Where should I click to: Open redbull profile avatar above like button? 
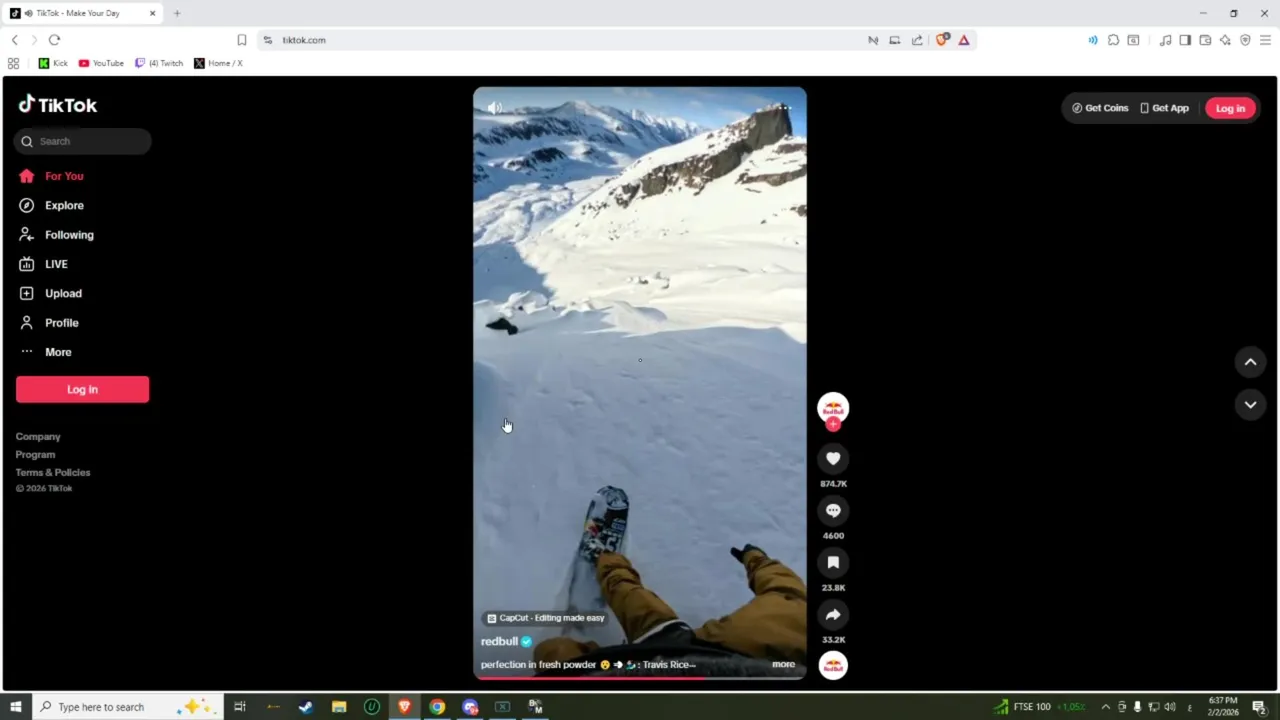(833, 407)
